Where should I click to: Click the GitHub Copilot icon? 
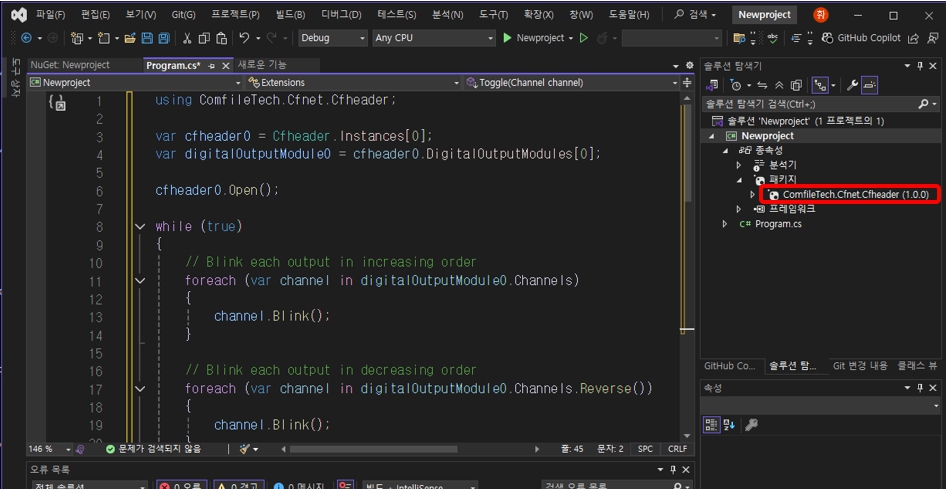click(x=828, y=38)
